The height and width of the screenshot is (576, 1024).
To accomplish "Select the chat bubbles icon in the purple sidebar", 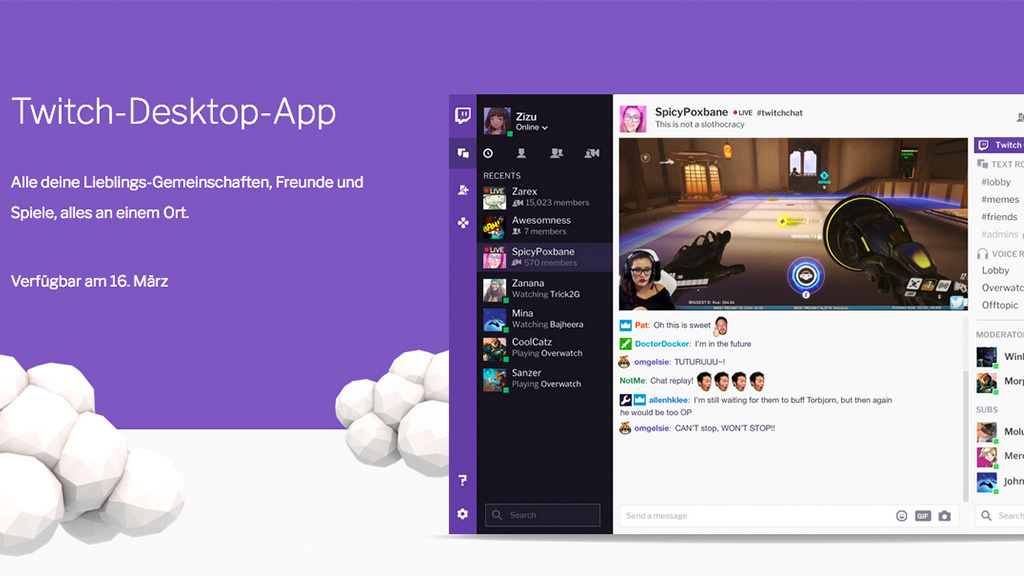I will [462, 152].
